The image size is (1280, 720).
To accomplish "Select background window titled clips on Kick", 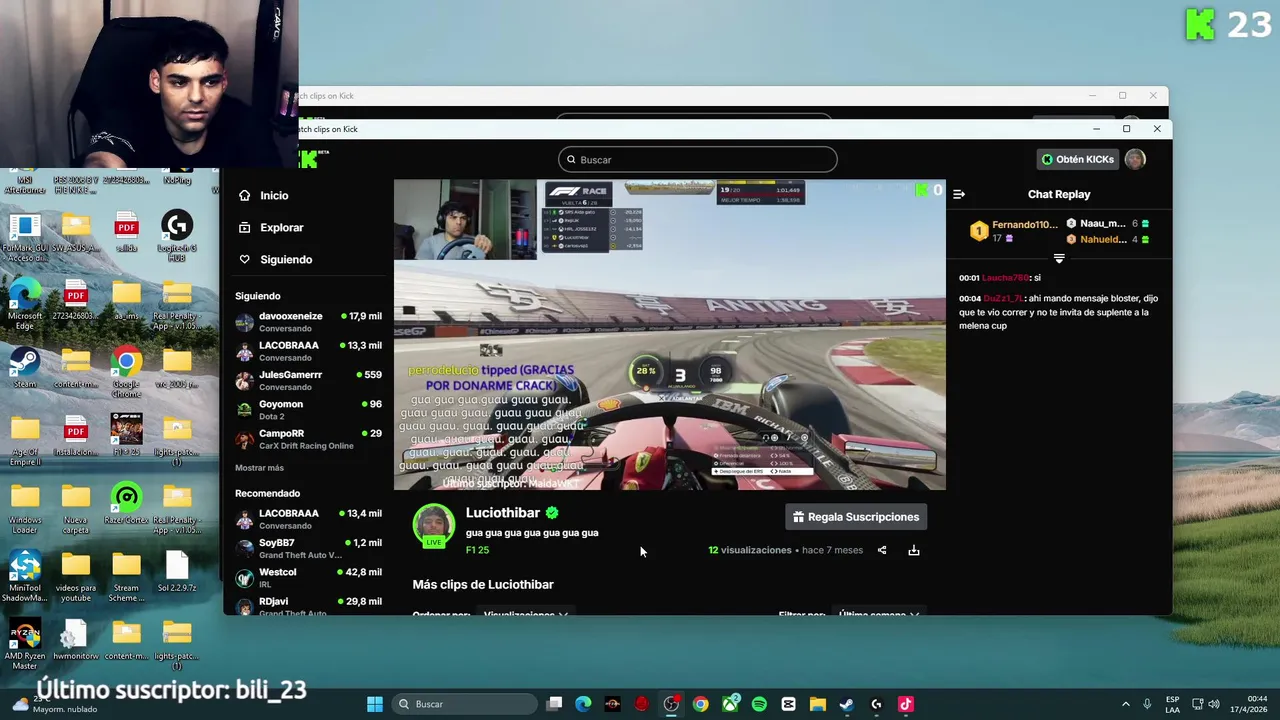I will click(733, 96).
